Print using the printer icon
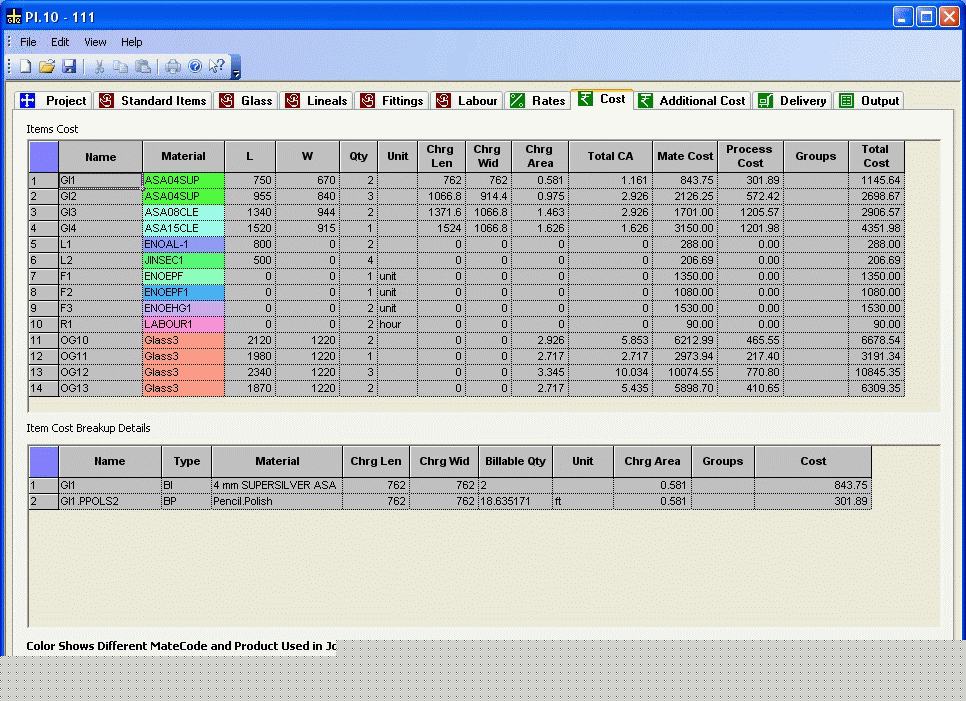This screenshot has height=701, width=966. coord(173,67)
